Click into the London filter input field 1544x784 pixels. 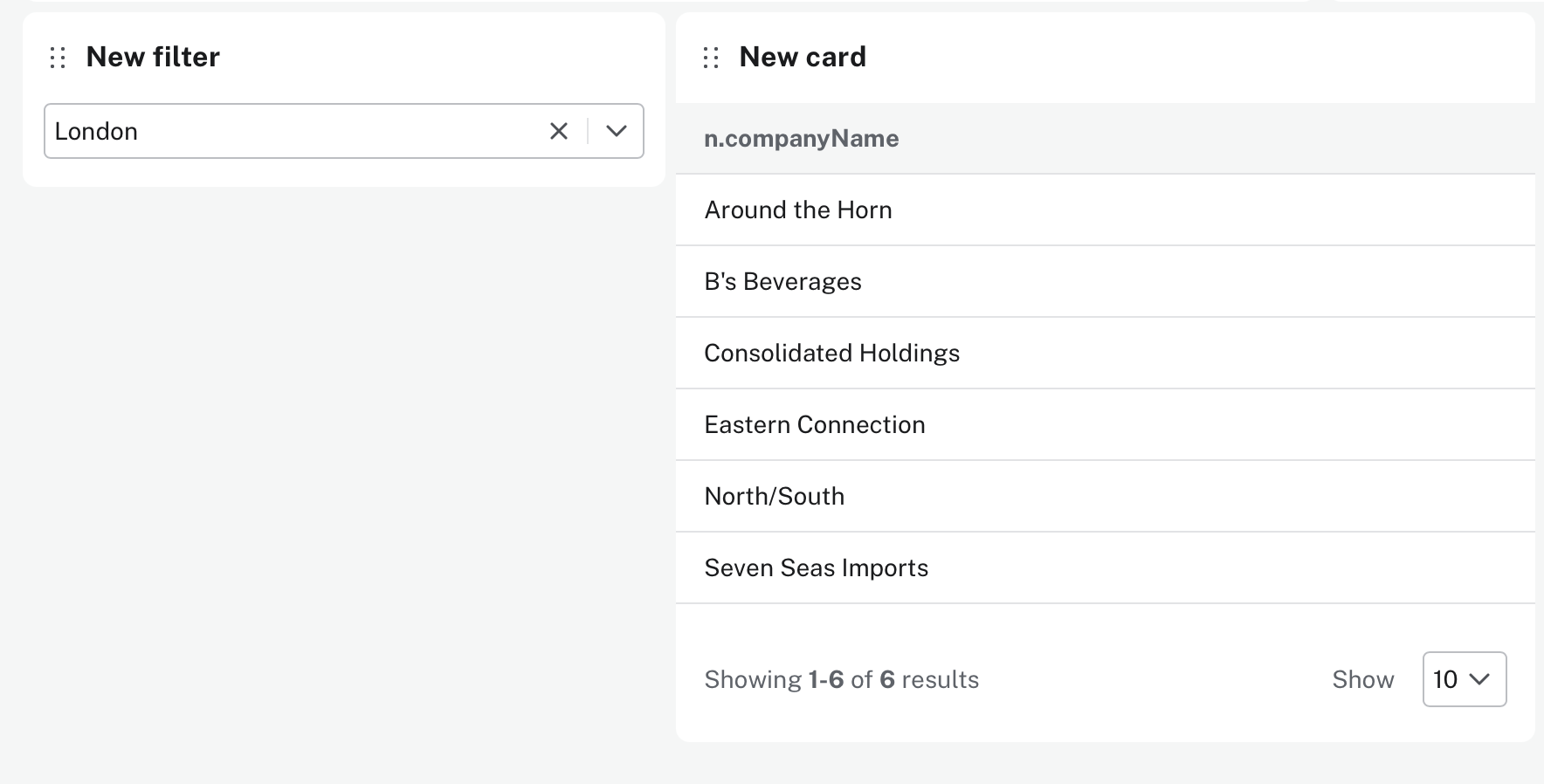[x=288, y=131]
